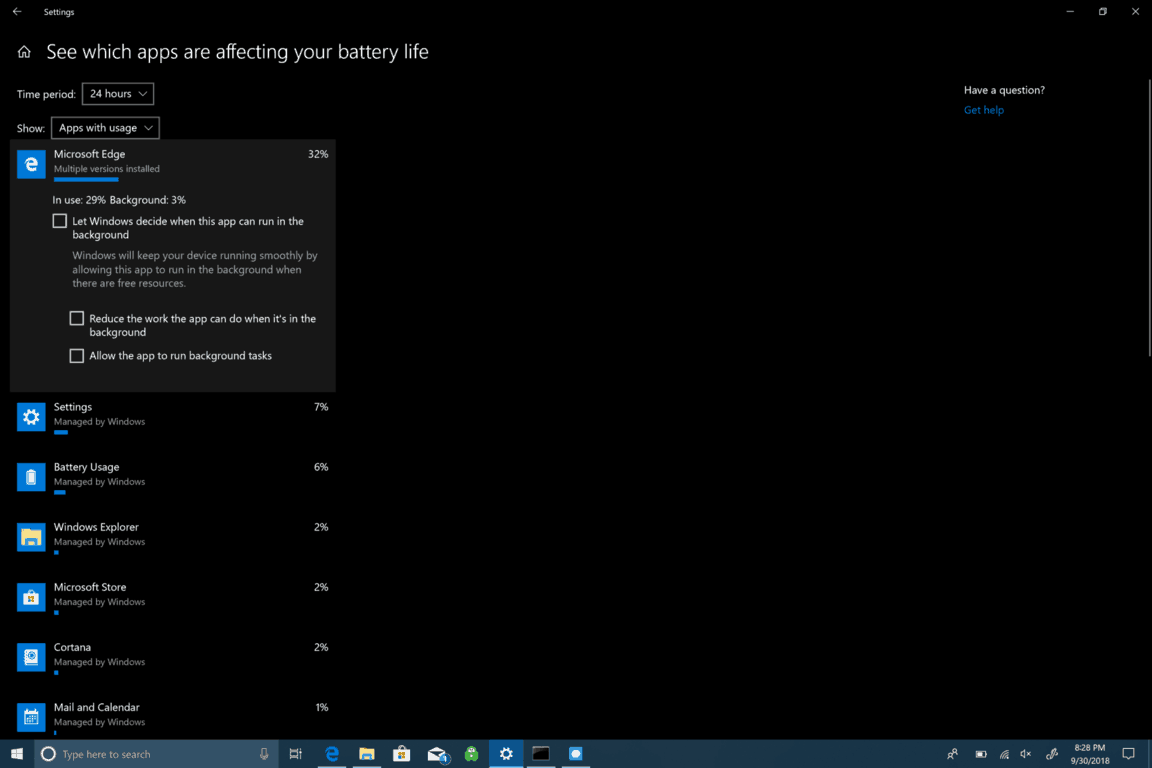This screenshot has height=768, width=1152.
Task: Tick Allow the app to run background tasks
Action: [77, 356]
